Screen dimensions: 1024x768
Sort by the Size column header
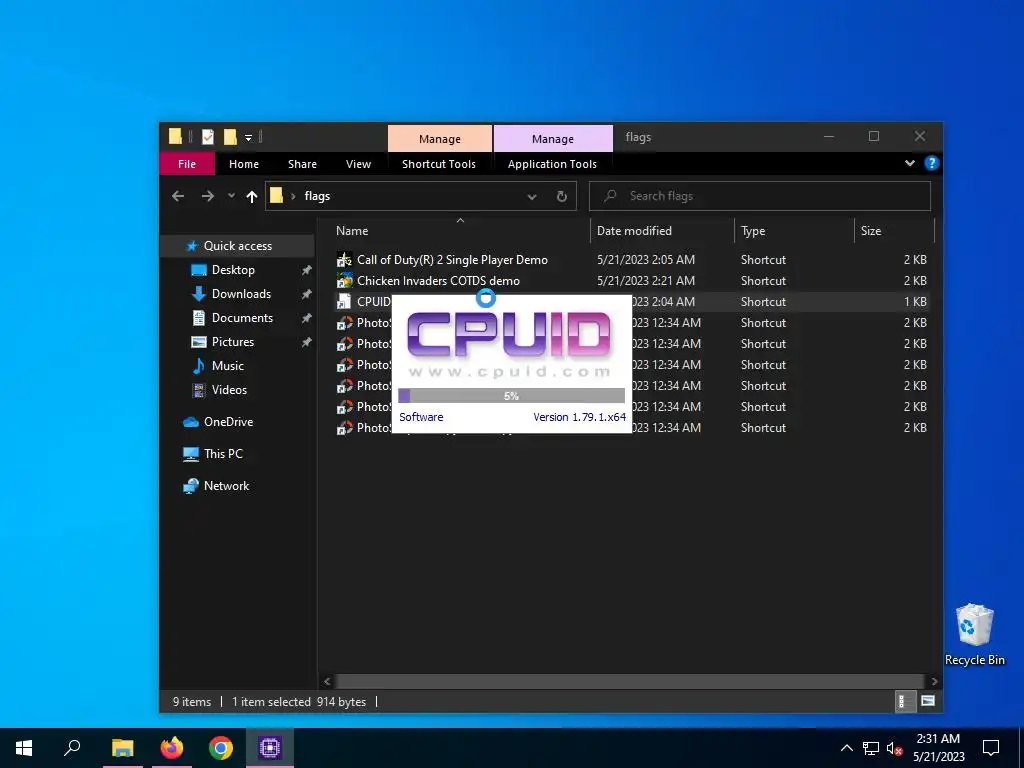(x=894, y=231)
